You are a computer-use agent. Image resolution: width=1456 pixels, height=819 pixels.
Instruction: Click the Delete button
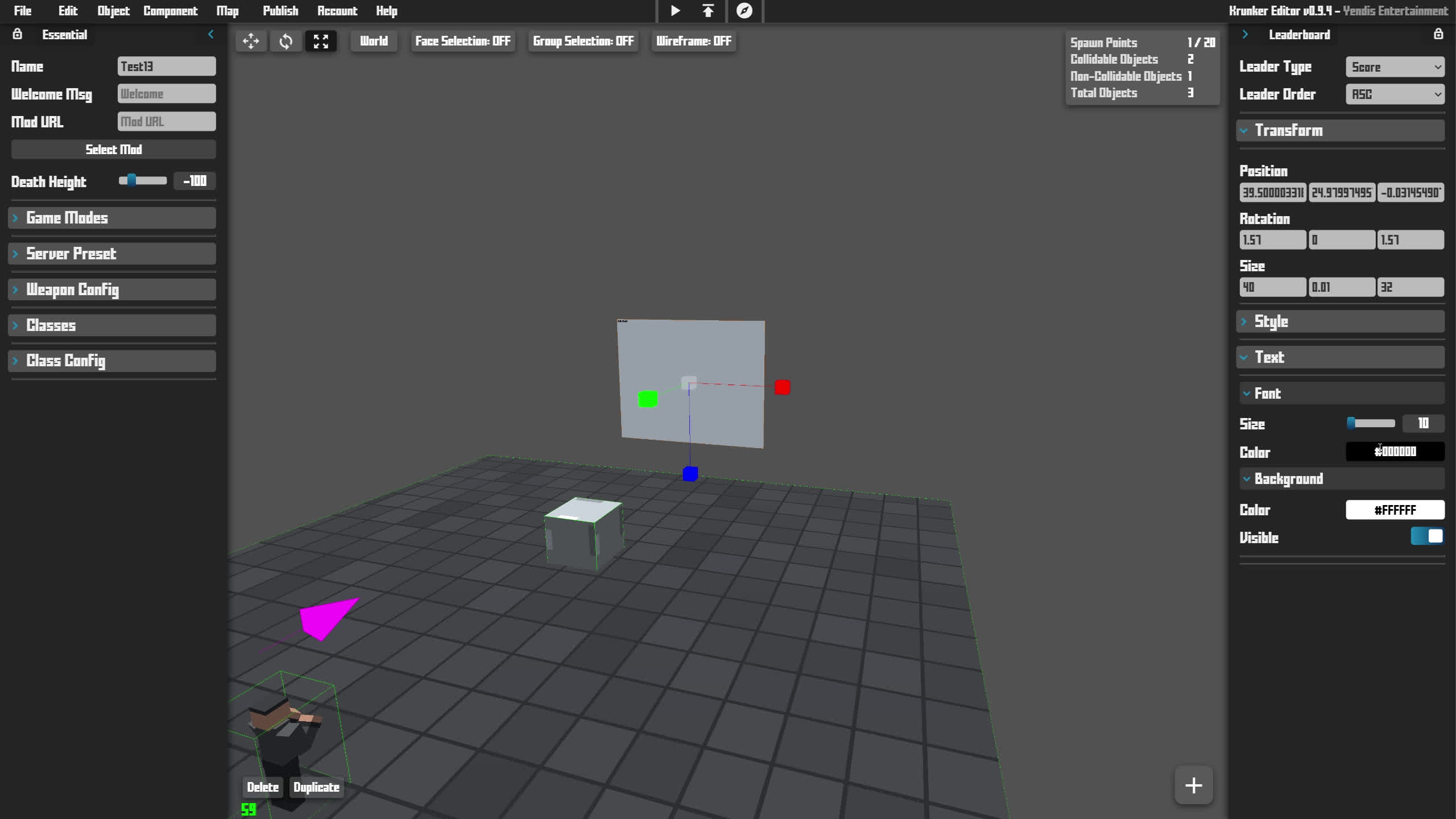[x=263, y=787]
